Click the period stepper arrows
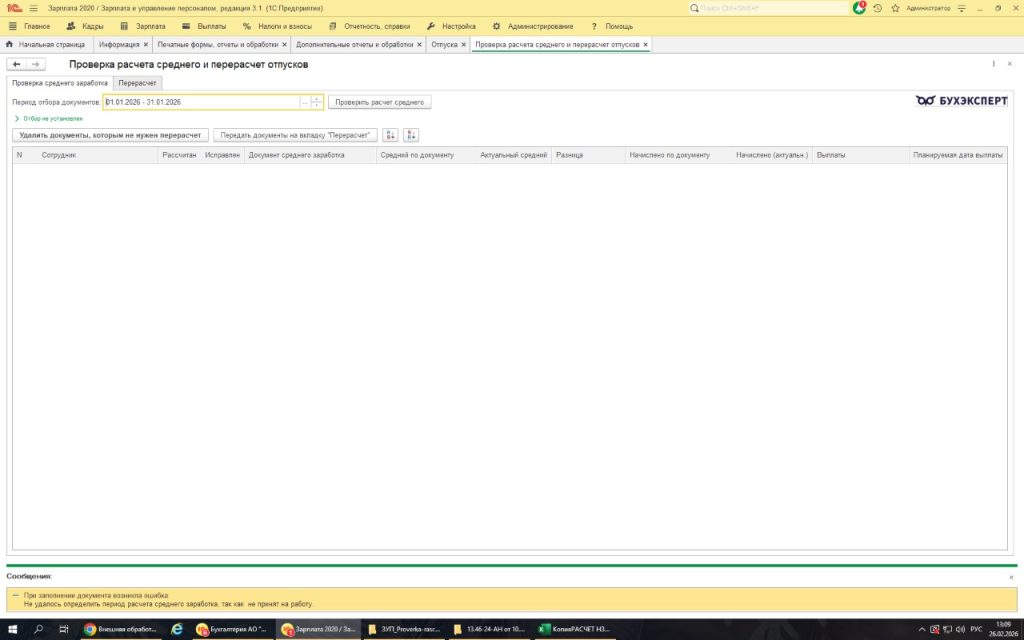The width and height of the screenshot is (1024, 640). 317,102
